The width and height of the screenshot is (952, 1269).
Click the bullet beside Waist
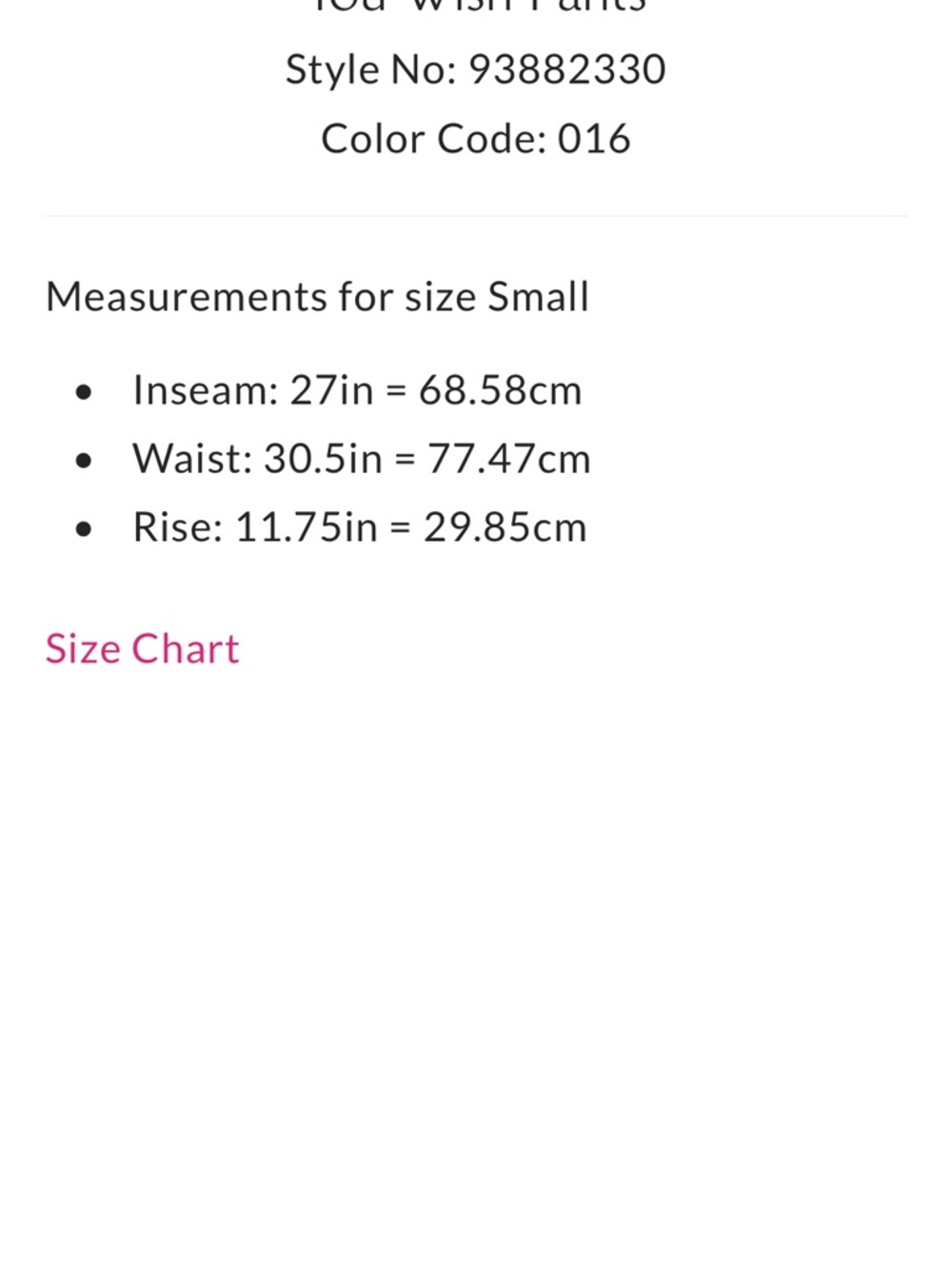click(x=84, y=461)
